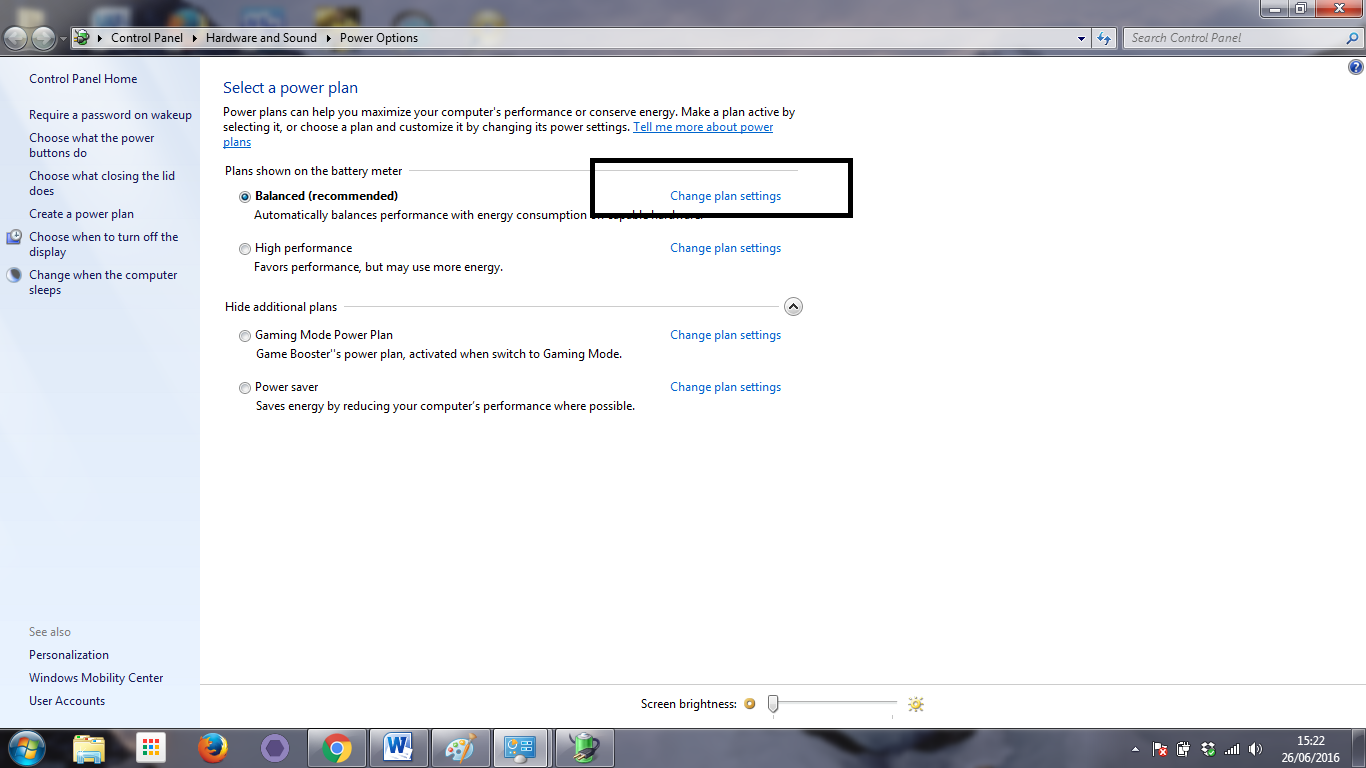Click the power plug tray icon
1366x768 pixels.
1184,749
